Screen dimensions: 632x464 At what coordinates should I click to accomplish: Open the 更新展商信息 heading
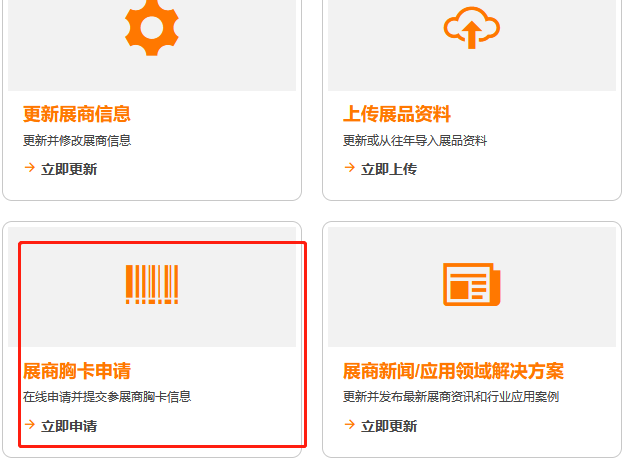(77, 114)
